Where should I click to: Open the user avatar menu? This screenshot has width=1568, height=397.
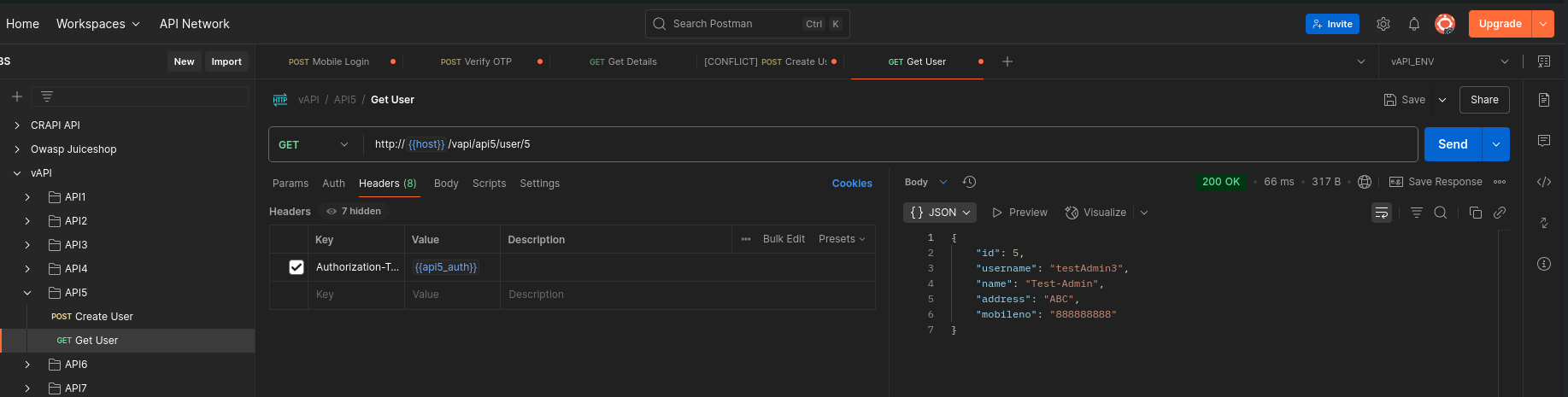[x=1445, y=24]
